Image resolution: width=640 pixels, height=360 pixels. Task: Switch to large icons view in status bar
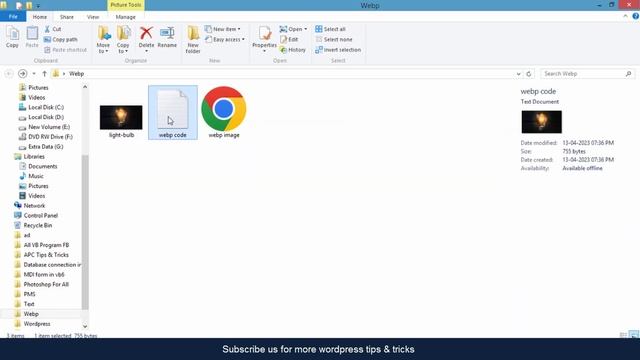[x=633, y=335]
